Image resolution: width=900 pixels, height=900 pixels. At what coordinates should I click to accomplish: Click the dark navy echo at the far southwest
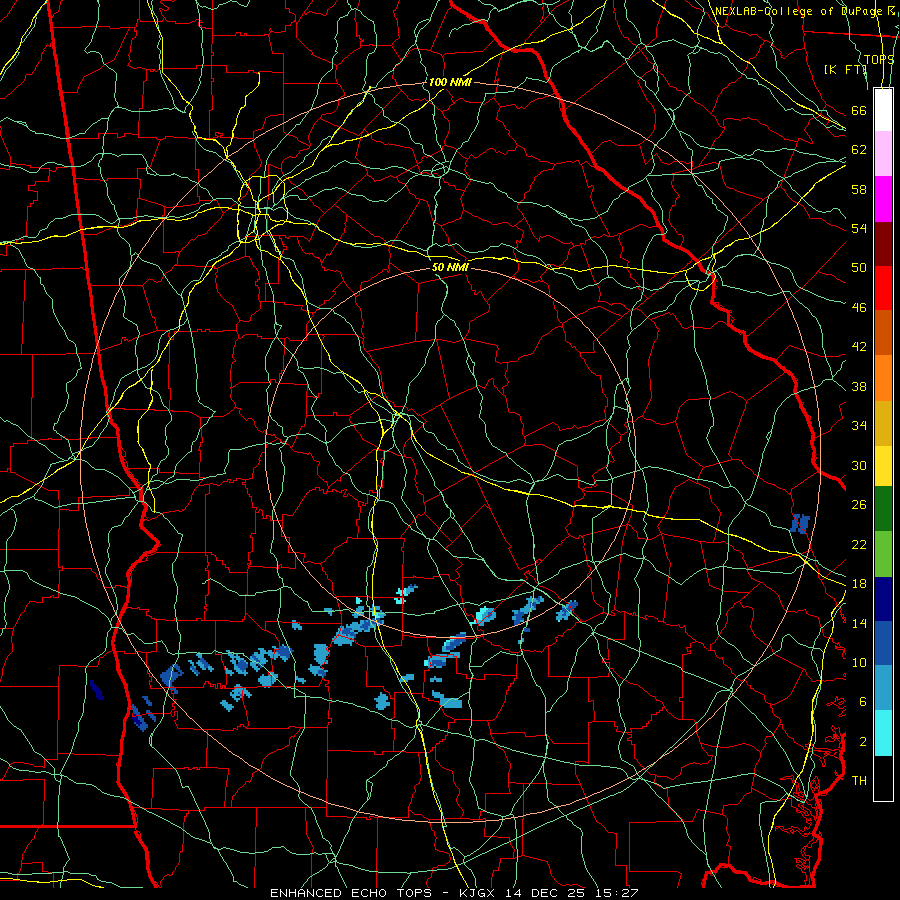click(97, 690)
